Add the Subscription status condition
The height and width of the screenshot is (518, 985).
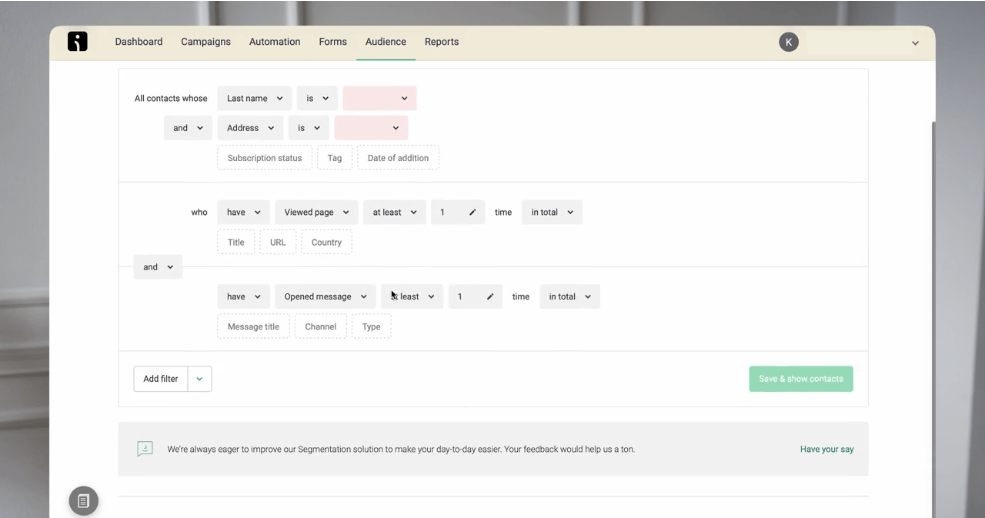point(264,158)
